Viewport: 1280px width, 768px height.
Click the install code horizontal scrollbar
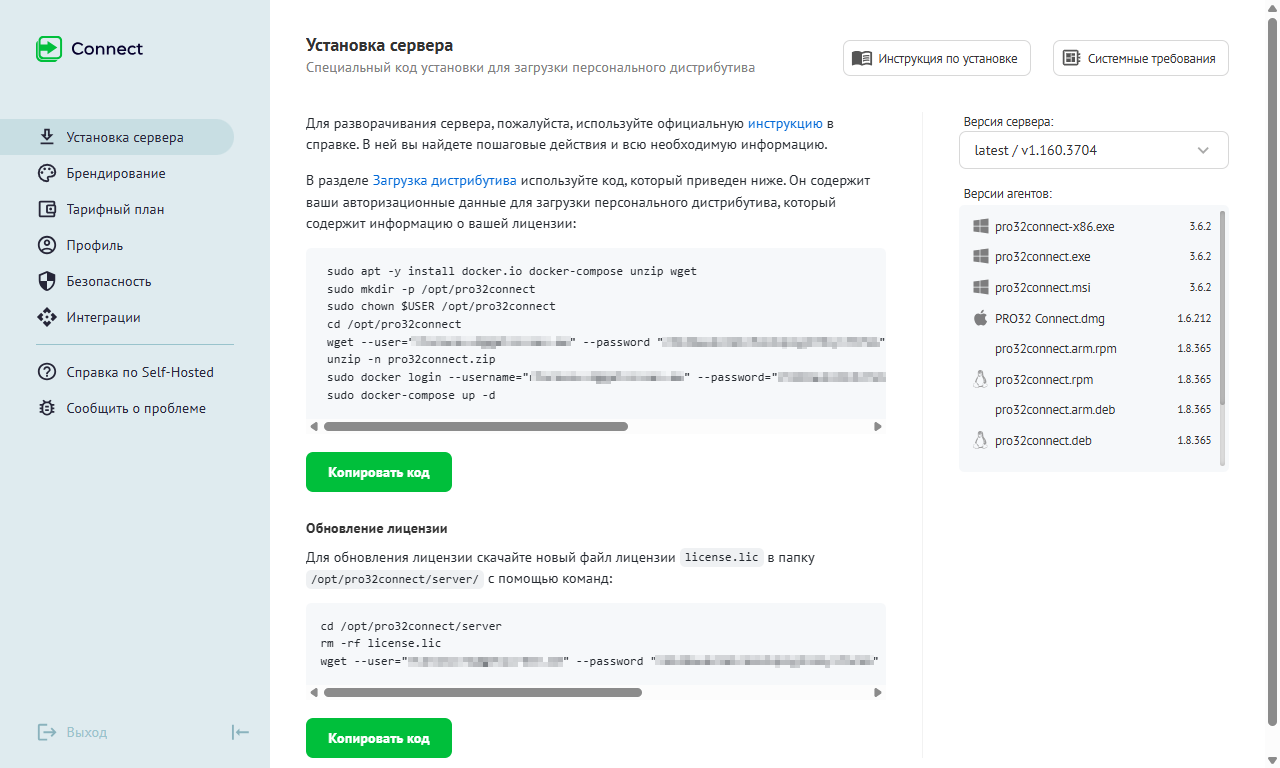pos(475,427)
